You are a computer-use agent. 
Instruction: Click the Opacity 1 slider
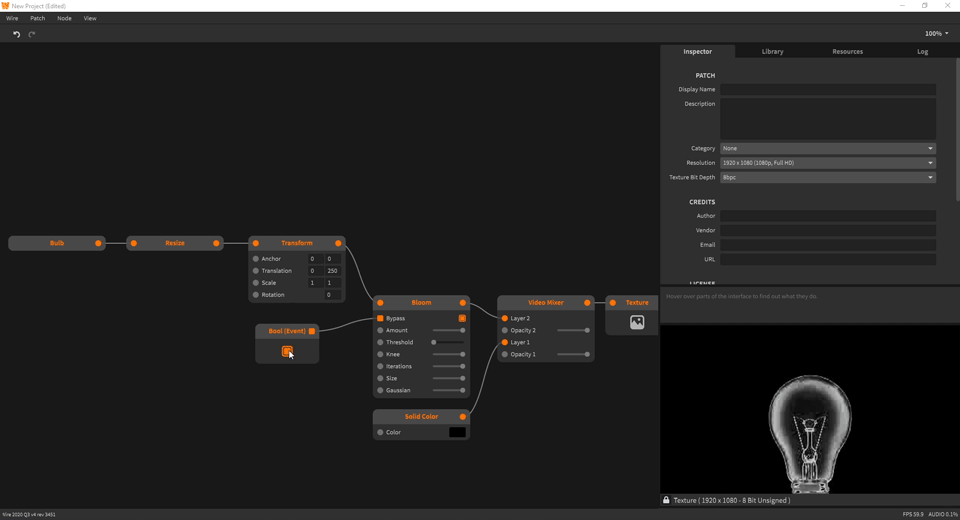(x=573, y=354)
